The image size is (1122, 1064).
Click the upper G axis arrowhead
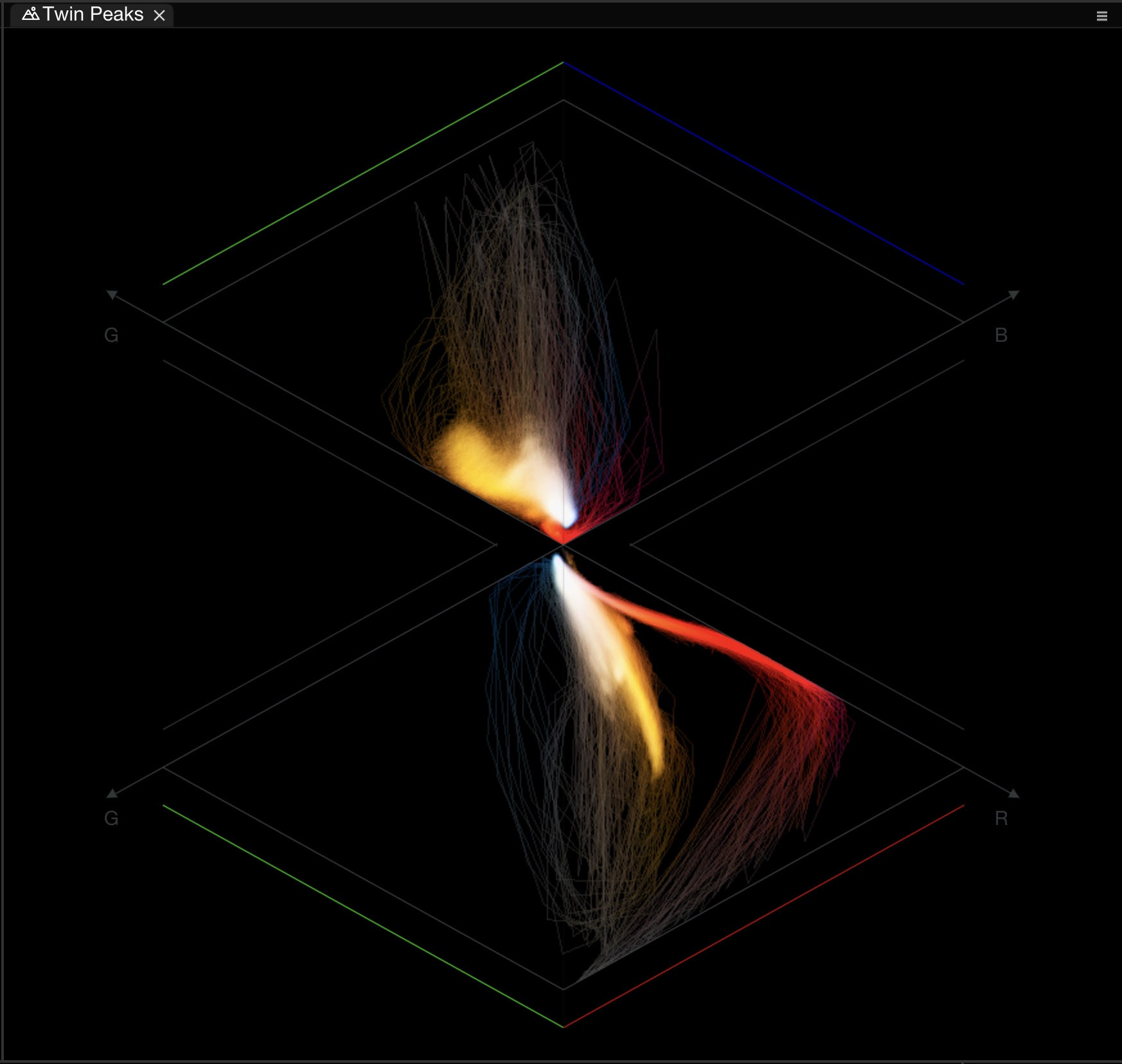click(x=112, y=295)
